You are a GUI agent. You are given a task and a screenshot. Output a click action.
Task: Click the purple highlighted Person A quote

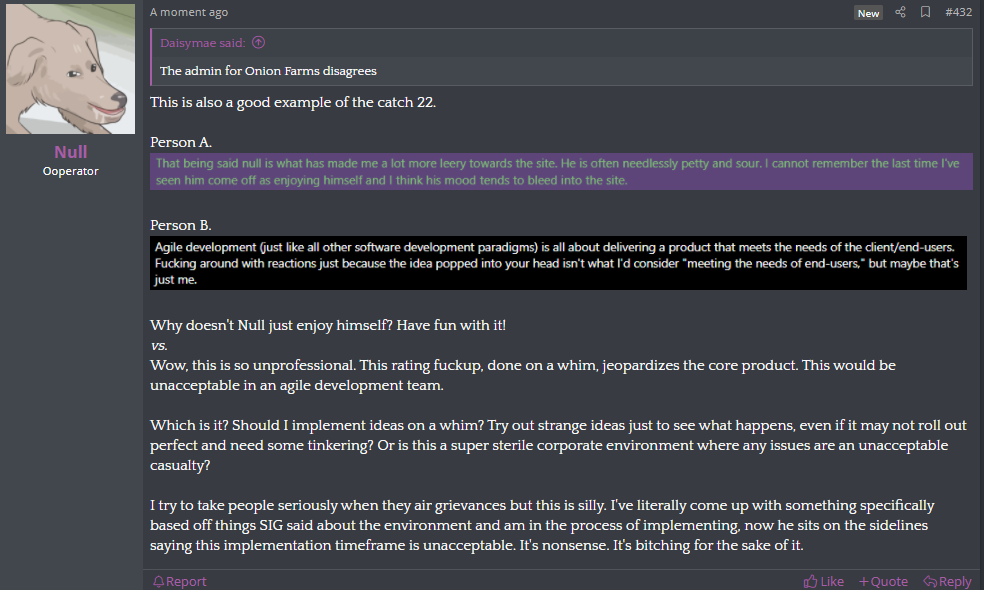coord(561,171)
